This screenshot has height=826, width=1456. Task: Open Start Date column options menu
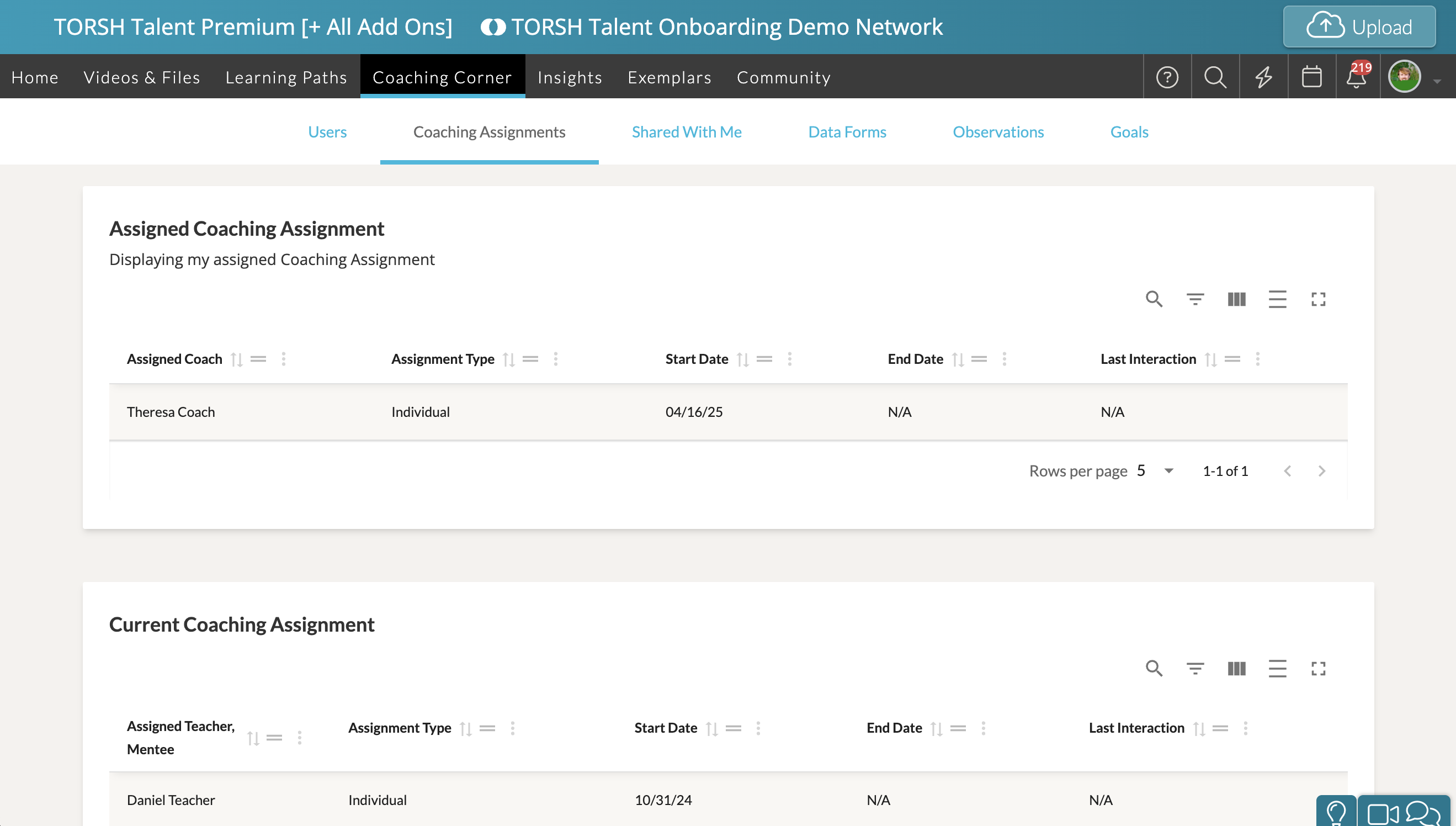click(x=789, y=359)
